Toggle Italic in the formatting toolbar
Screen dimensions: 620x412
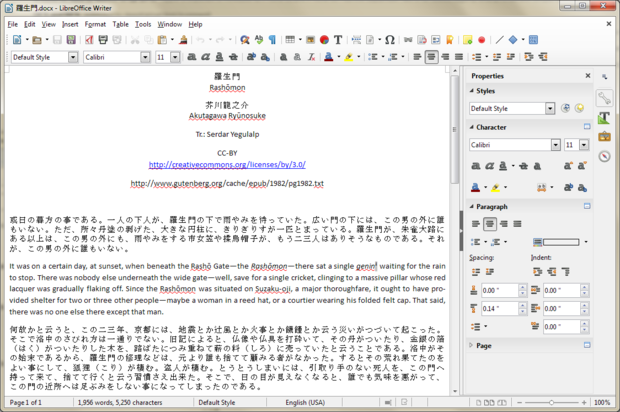click(x=206, y=57)
